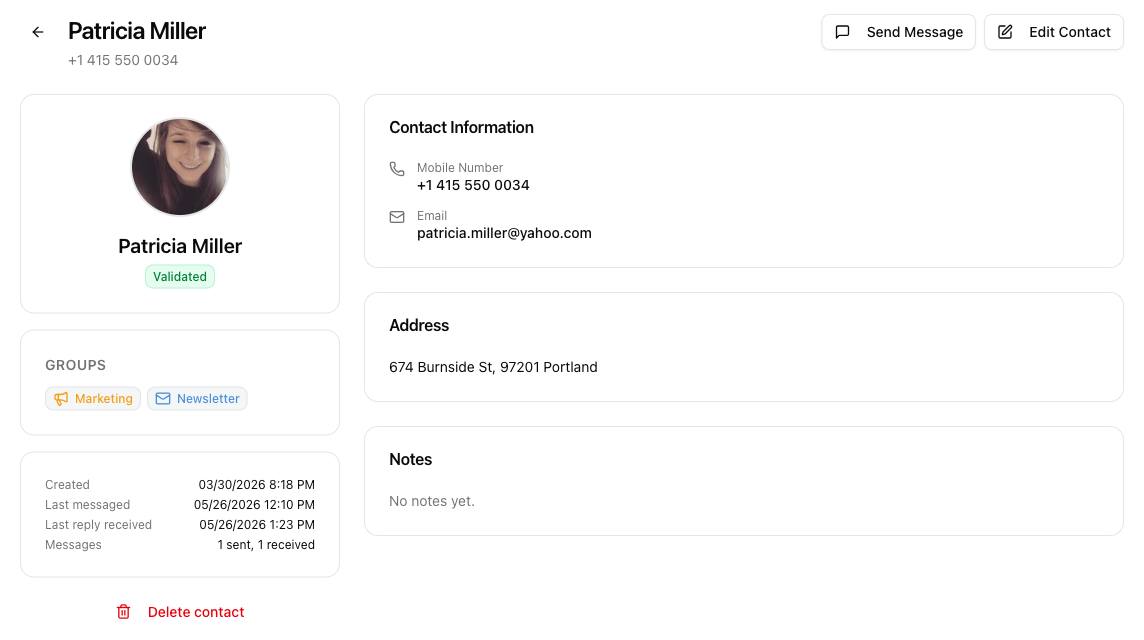Click the page title Patricia Miller
1144x640 pixels.
tap(137, 31)
